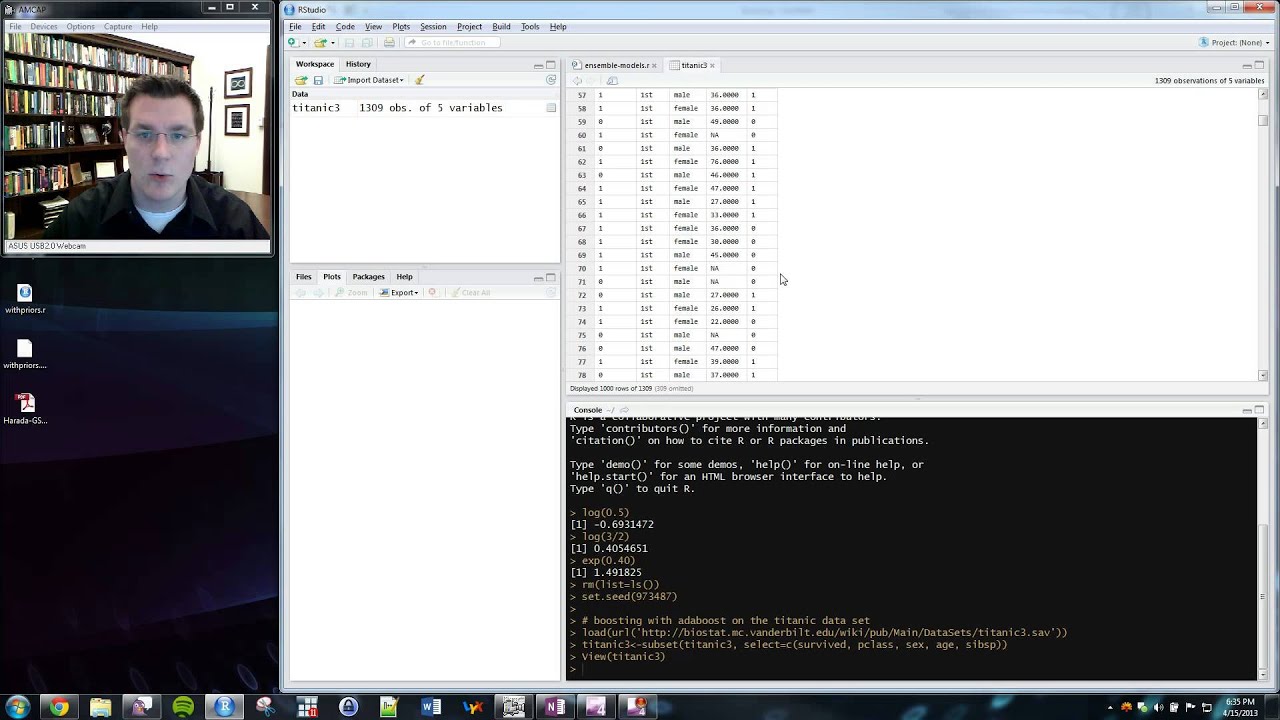The height and width of the screenshot is (720, 1280).
Task: Click the titanic3 dataset entry
Action: click(425, 108)
